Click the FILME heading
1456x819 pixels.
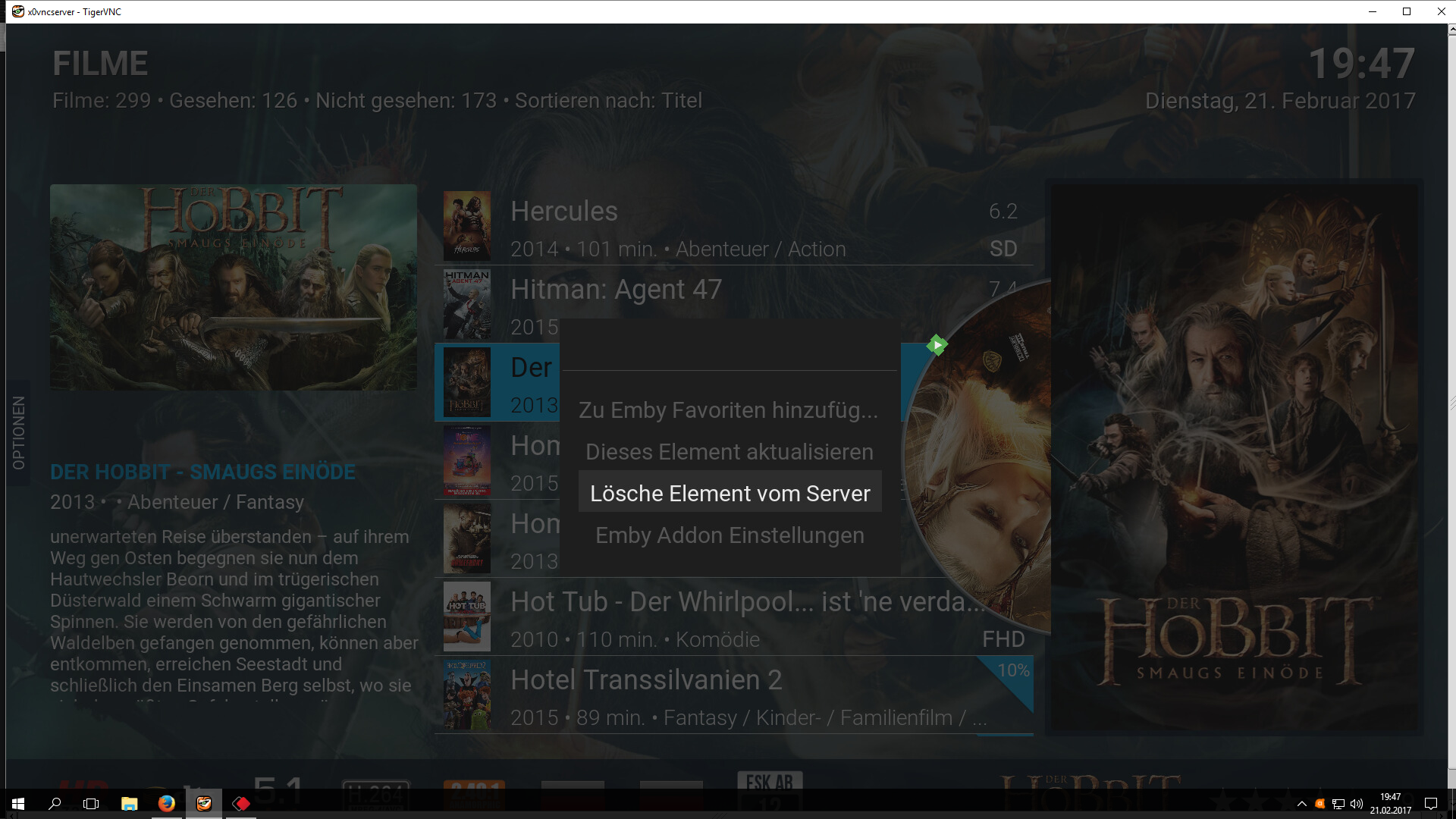(x=100, y=64)
